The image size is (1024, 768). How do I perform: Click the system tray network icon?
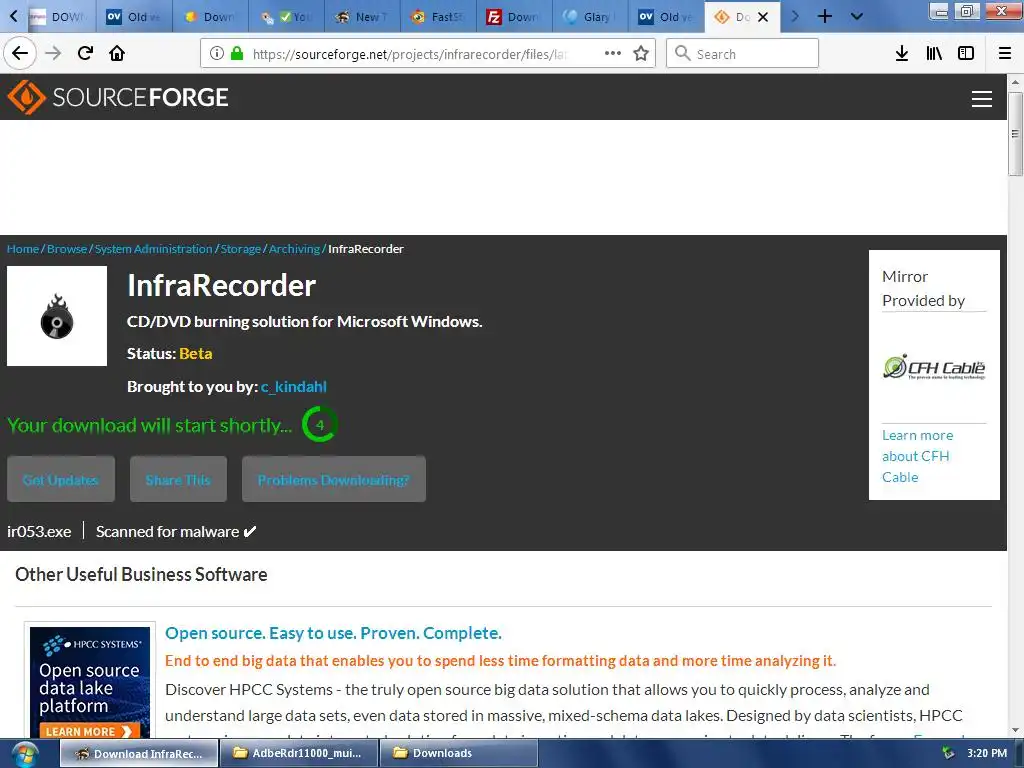[x=948, y=754]
